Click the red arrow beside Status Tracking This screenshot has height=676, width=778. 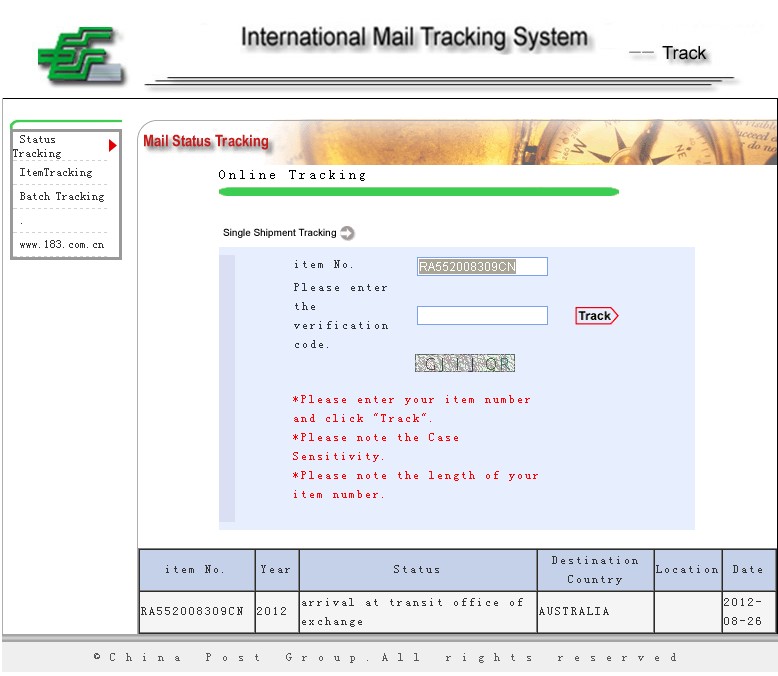pos(113,146)
